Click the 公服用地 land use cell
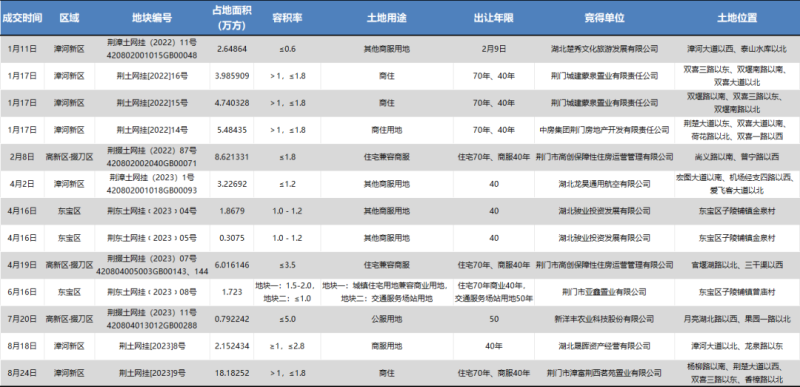Image resolution: width=800 pixels, height=387 pixels. click(x=387, y=319)
